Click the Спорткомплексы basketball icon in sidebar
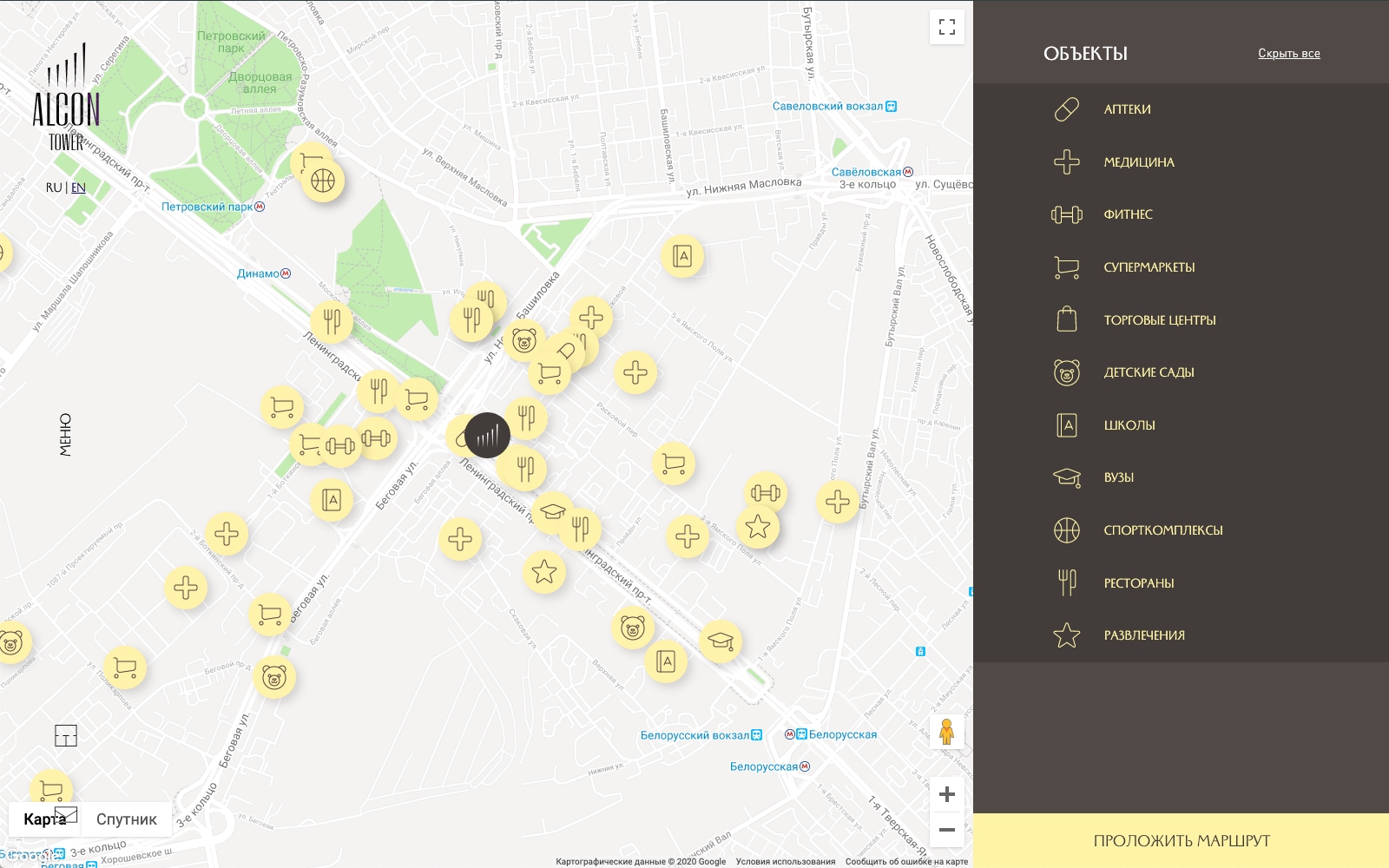The width and height of the screenshot is (1389, 868). (1066, 530)
